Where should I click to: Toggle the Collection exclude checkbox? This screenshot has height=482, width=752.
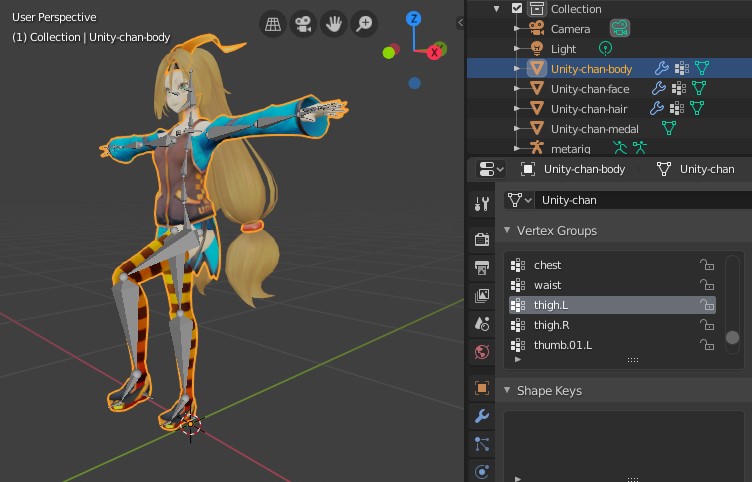[x=517, y=8]
